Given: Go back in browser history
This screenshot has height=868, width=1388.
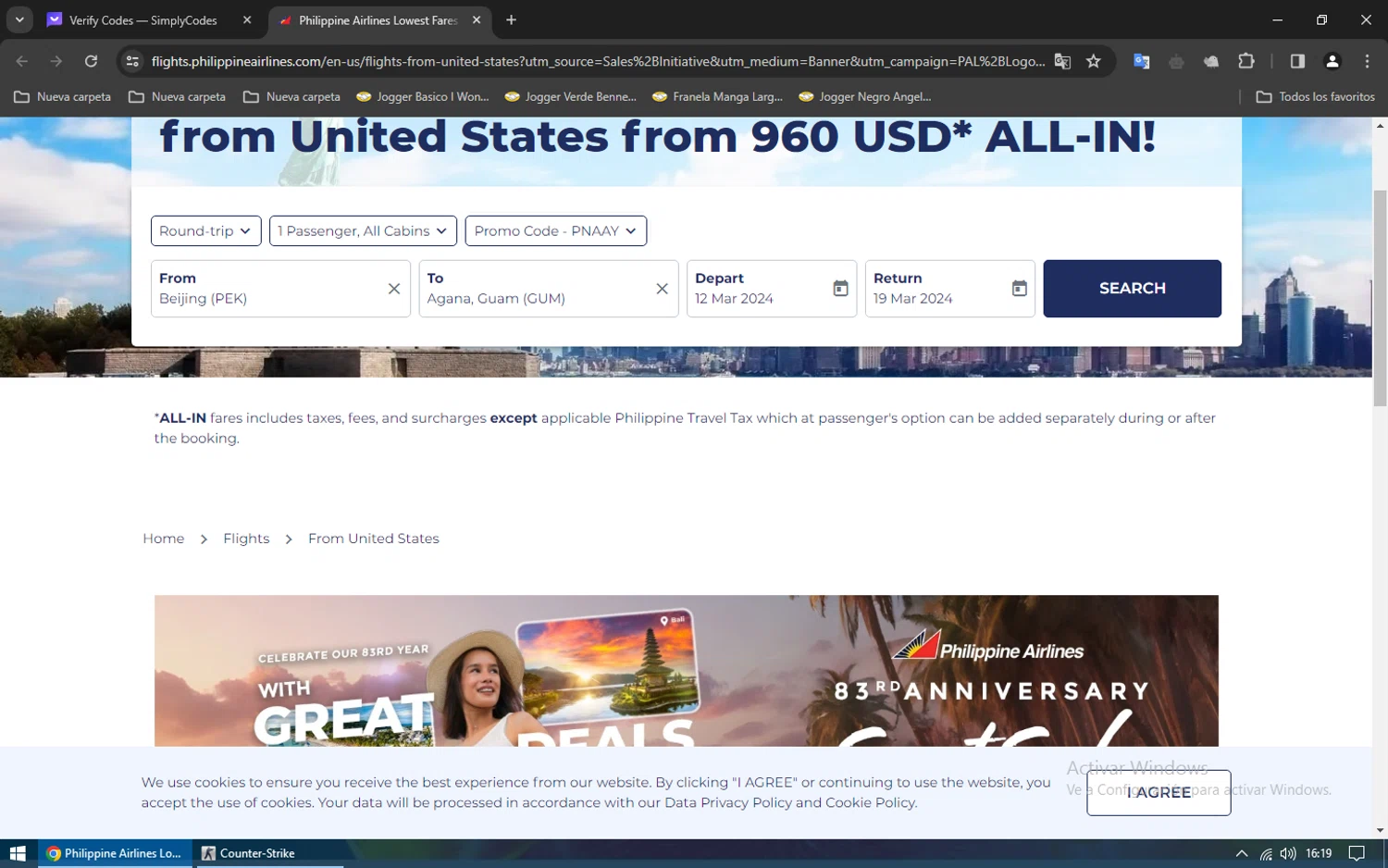Looking at the screenshot, I should (x=22, y=61).
